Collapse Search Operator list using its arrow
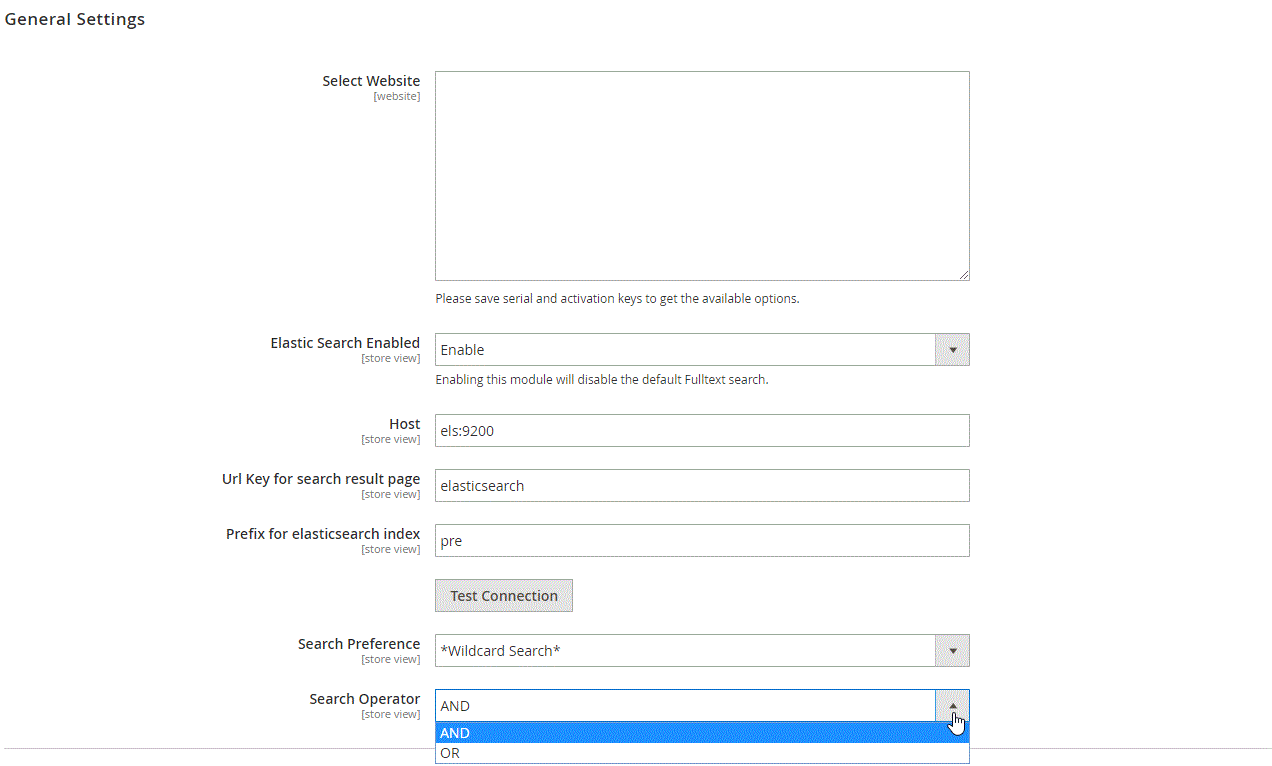1272x766 pixels. click(952, 706)
